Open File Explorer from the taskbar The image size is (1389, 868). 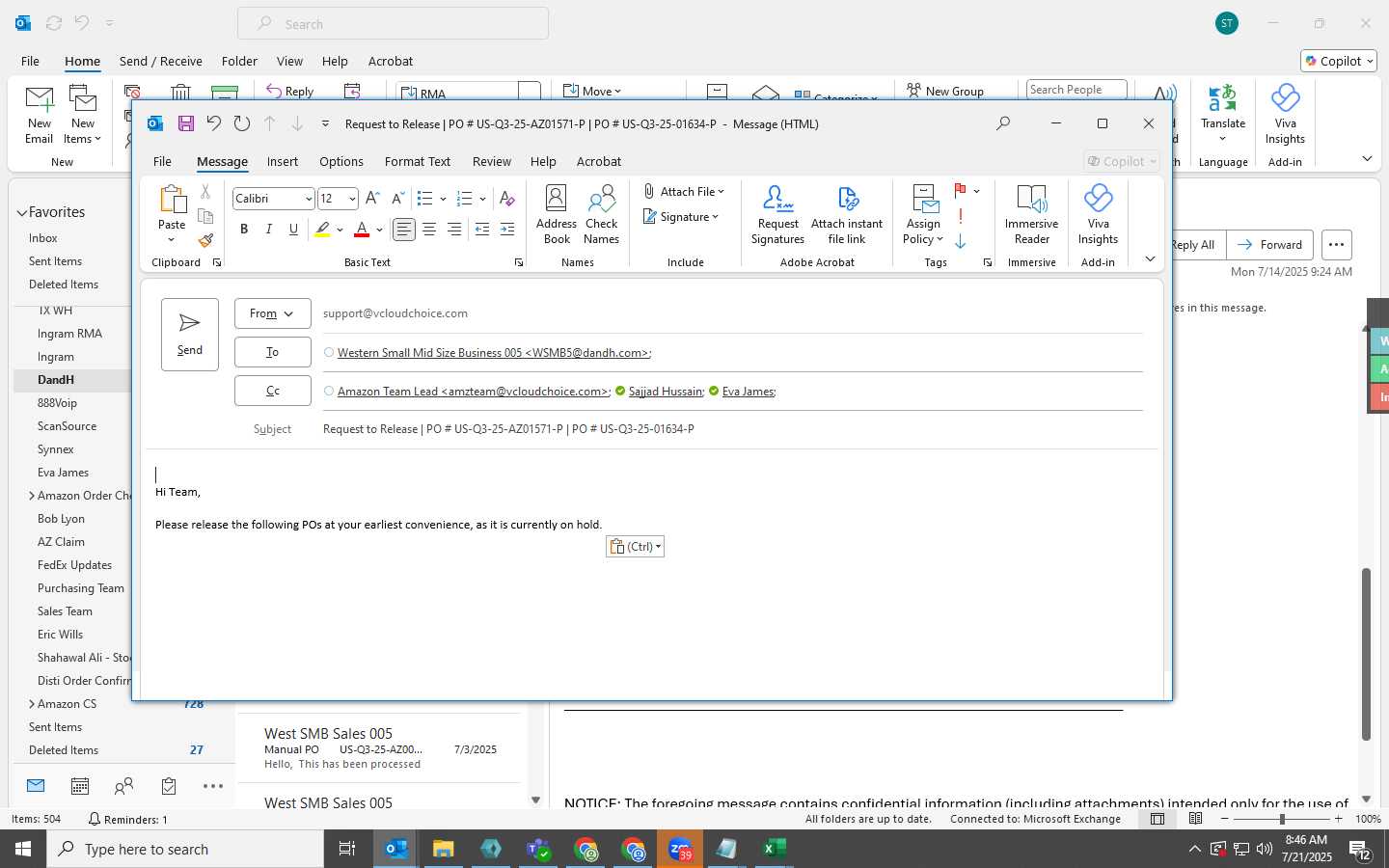[443, 849]
